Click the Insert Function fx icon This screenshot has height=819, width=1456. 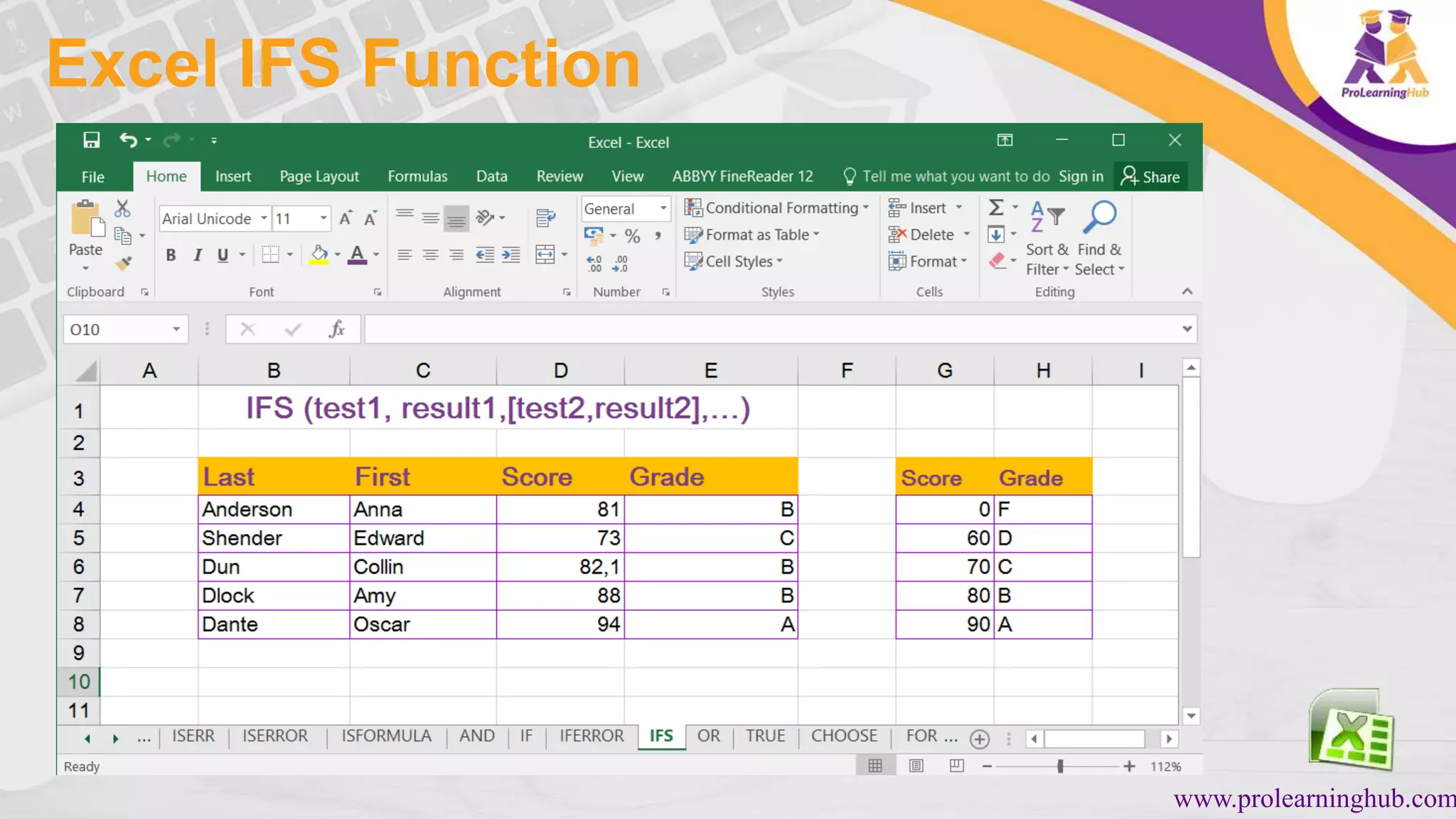pyautogui.click(x=337, y=329)
